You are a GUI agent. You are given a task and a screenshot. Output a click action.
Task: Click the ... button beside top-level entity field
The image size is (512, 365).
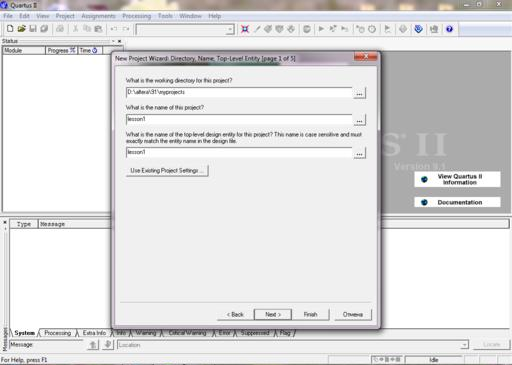click(359, 153)
